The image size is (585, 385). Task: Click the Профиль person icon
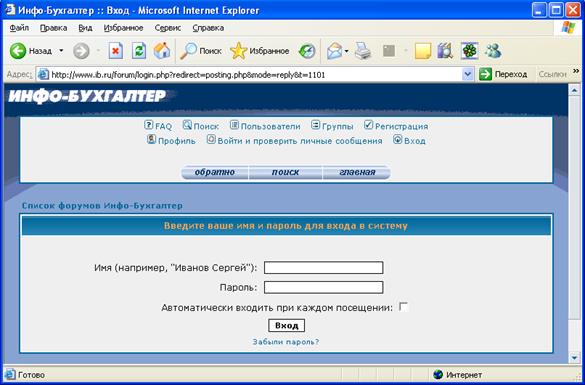[x=151, y=140]
